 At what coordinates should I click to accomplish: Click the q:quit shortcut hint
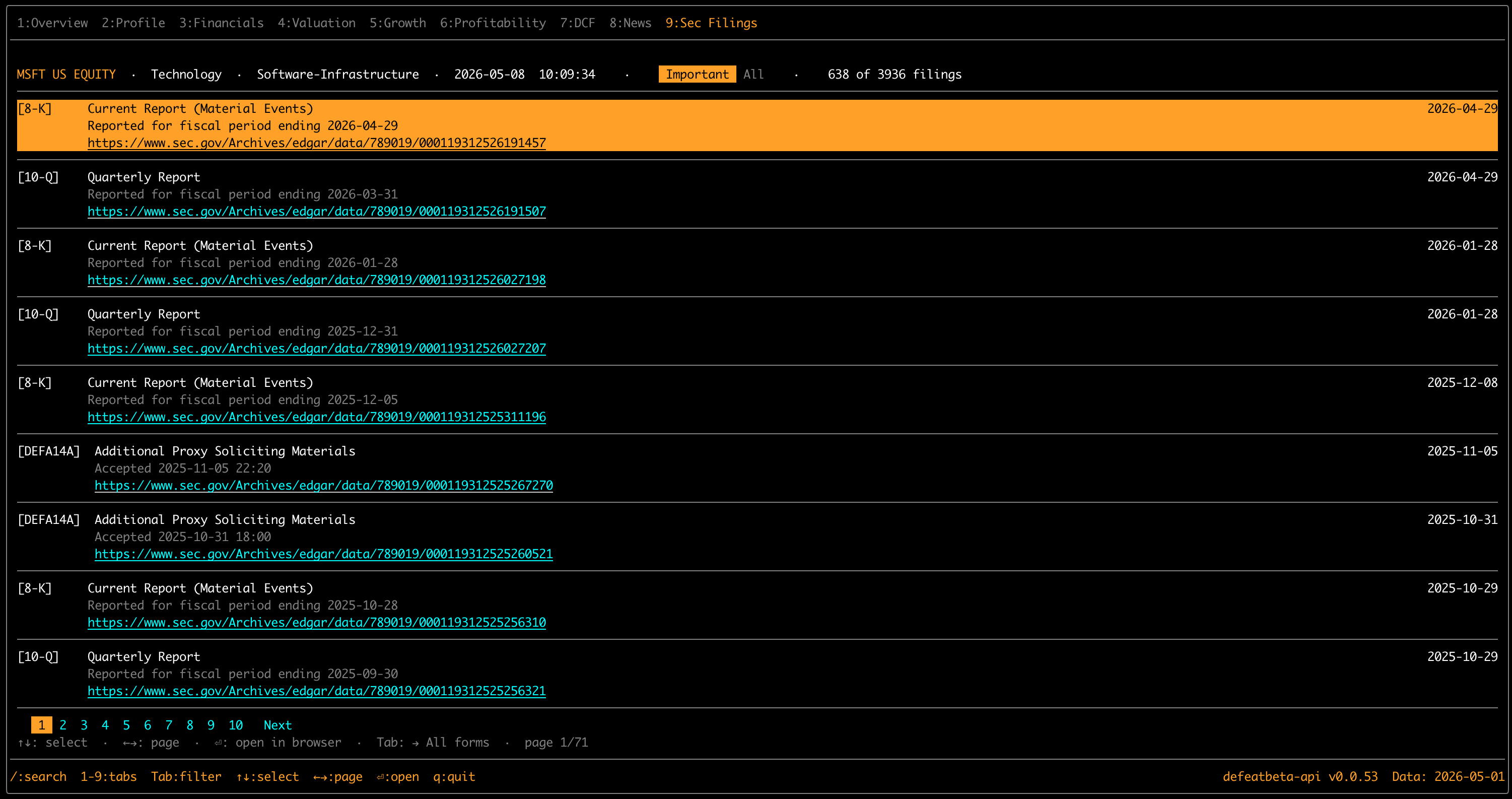(x=454, y=777)
